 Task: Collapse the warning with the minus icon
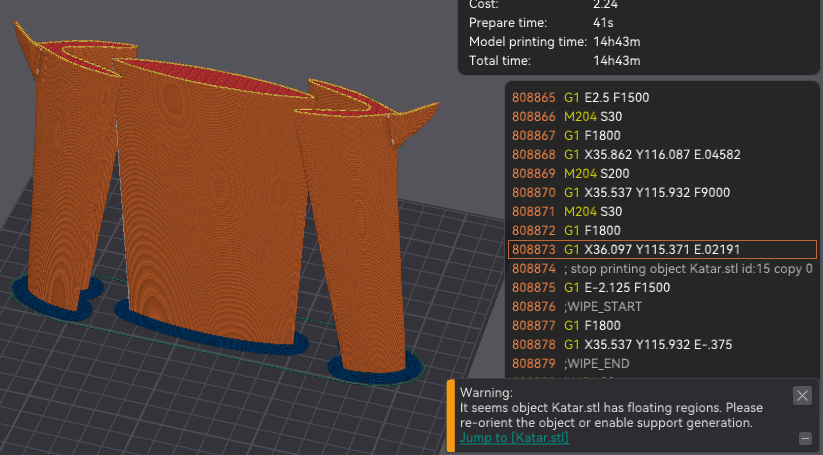805,438
